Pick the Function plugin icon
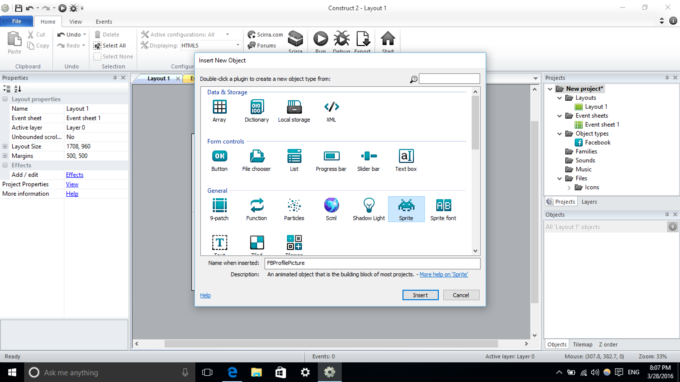Screen dimensions: 680x382 (257, 206)
